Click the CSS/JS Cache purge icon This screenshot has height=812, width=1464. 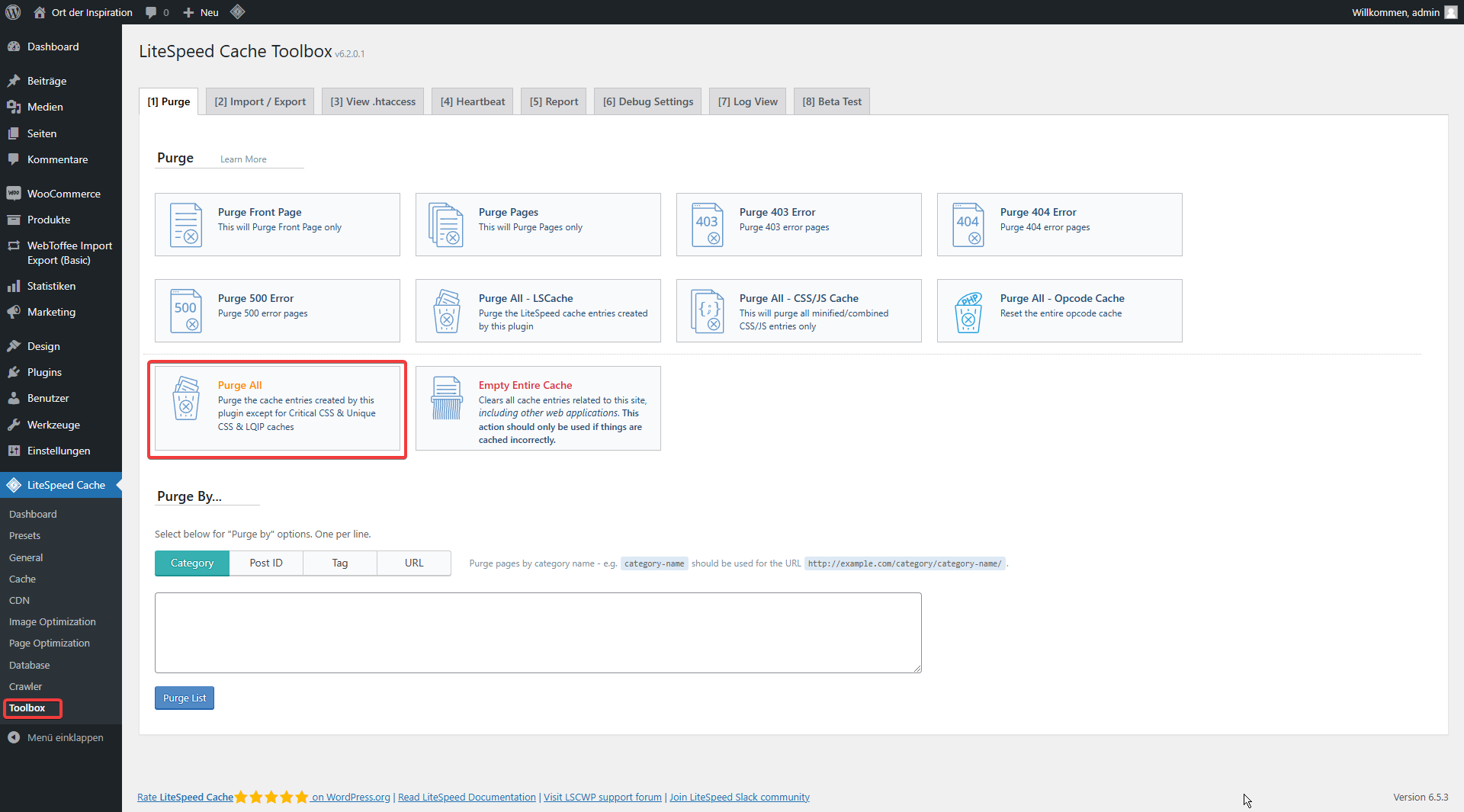point(708,310)
